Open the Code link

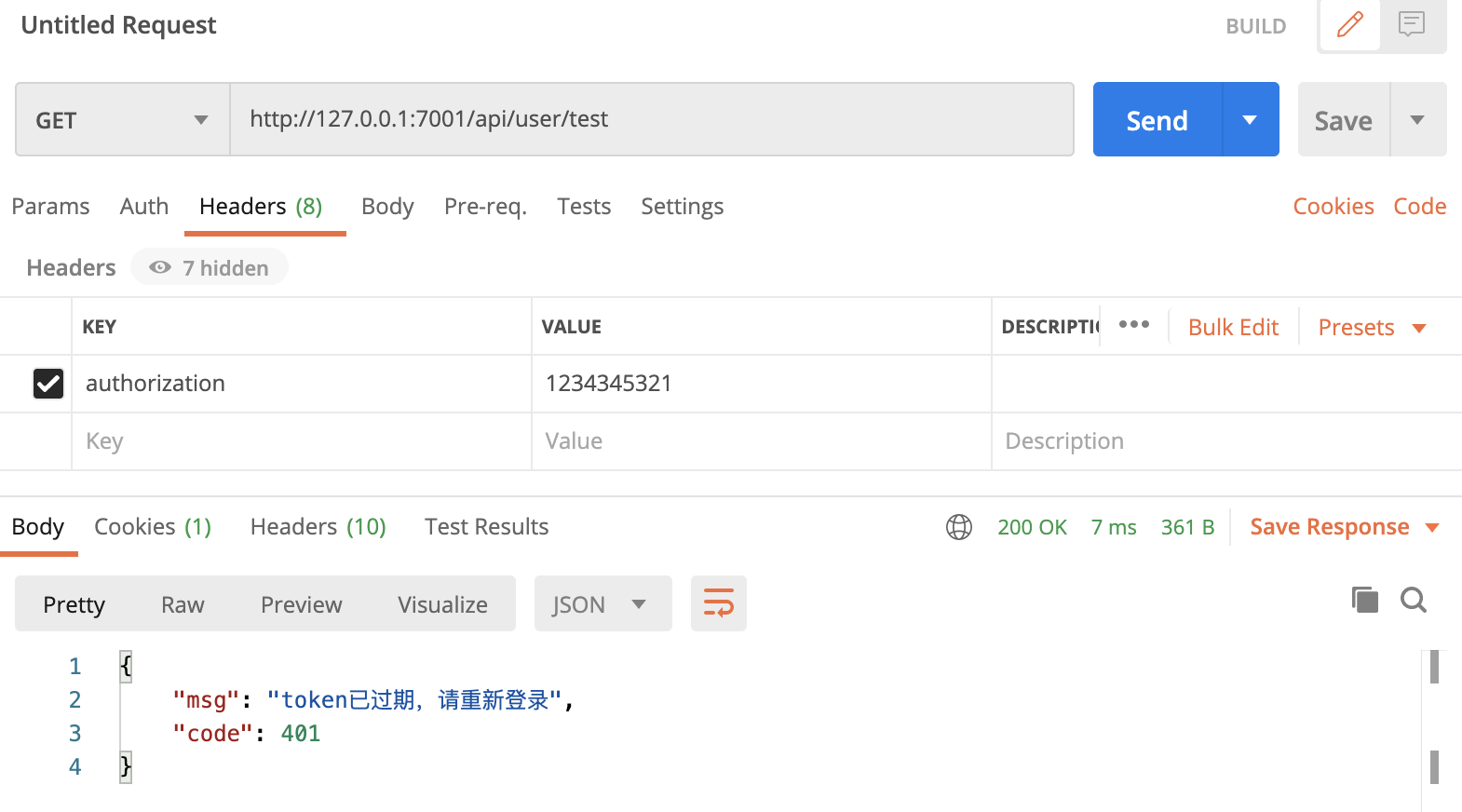pos(1419,206)
